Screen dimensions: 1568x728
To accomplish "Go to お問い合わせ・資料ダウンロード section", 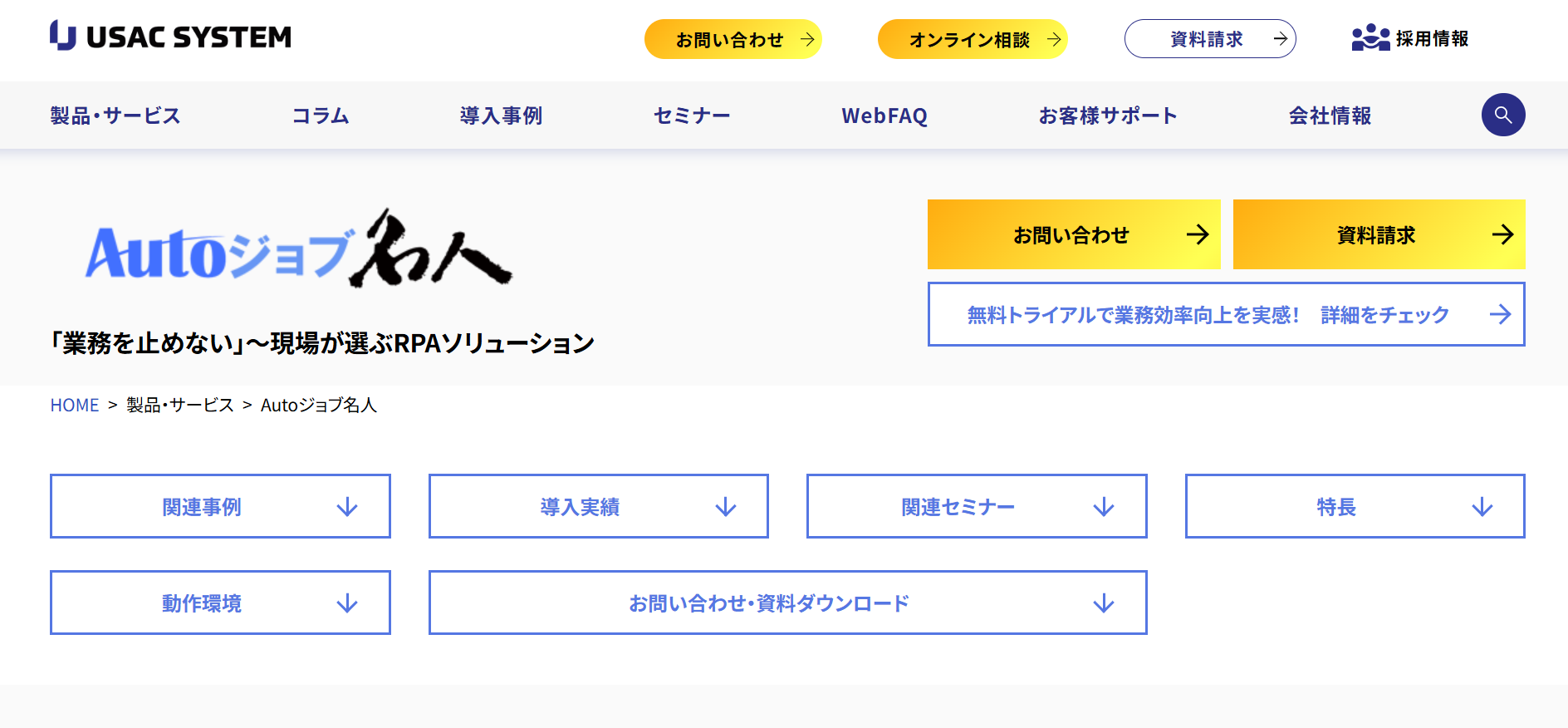I will [786, 603].
